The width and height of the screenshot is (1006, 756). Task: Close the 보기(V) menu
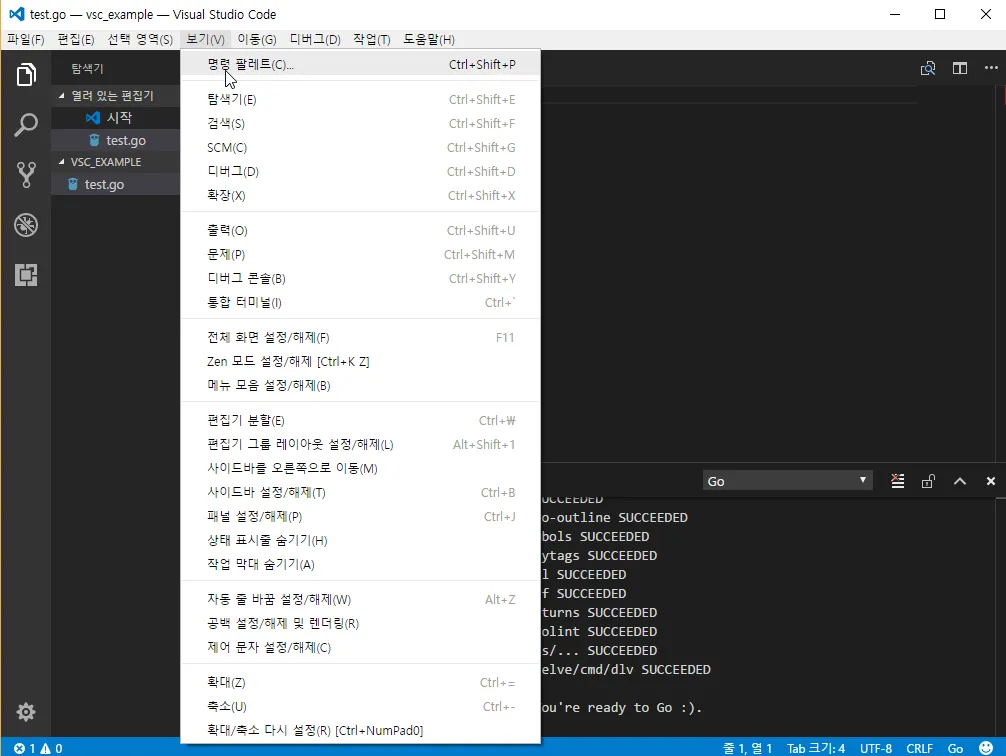(205, 39)
